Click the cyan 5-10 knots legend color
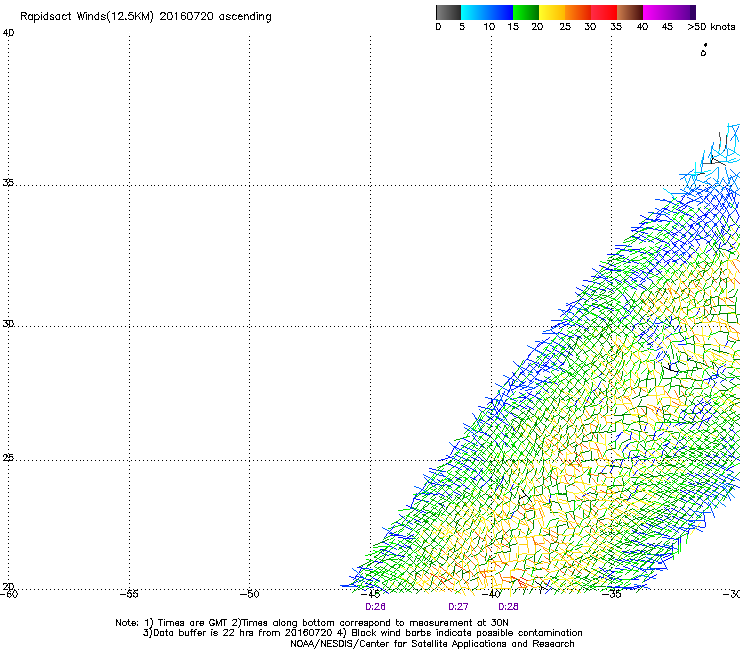This screenshot has width=740, height=650. pos(474,12)
